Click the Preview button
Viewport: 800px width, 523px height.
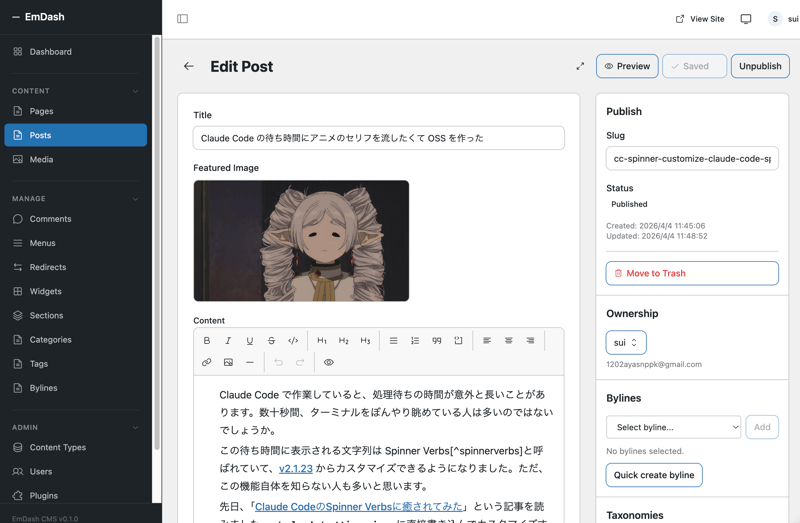point(627,66)
